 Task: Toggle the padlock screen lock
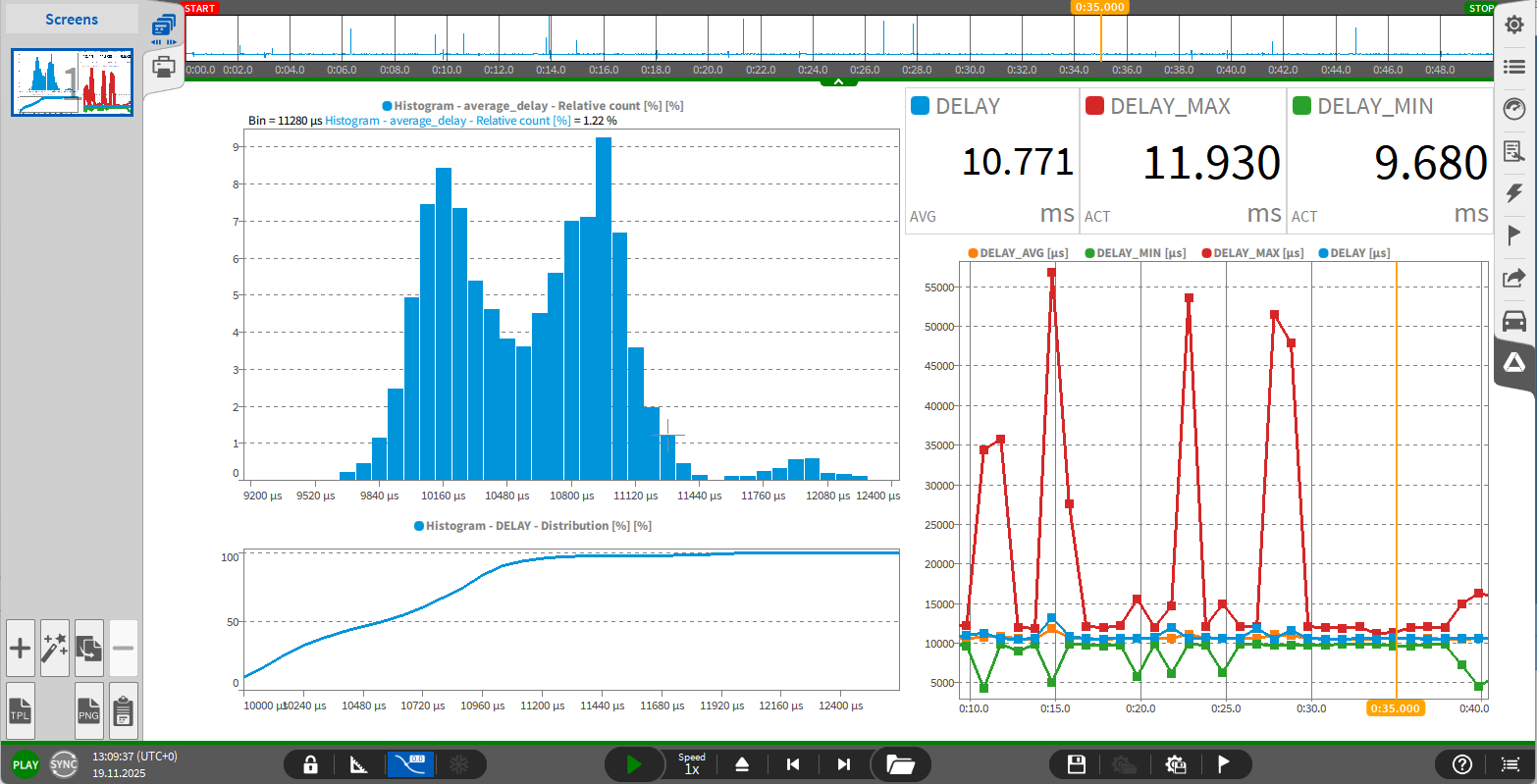click(x=310, y=764)
